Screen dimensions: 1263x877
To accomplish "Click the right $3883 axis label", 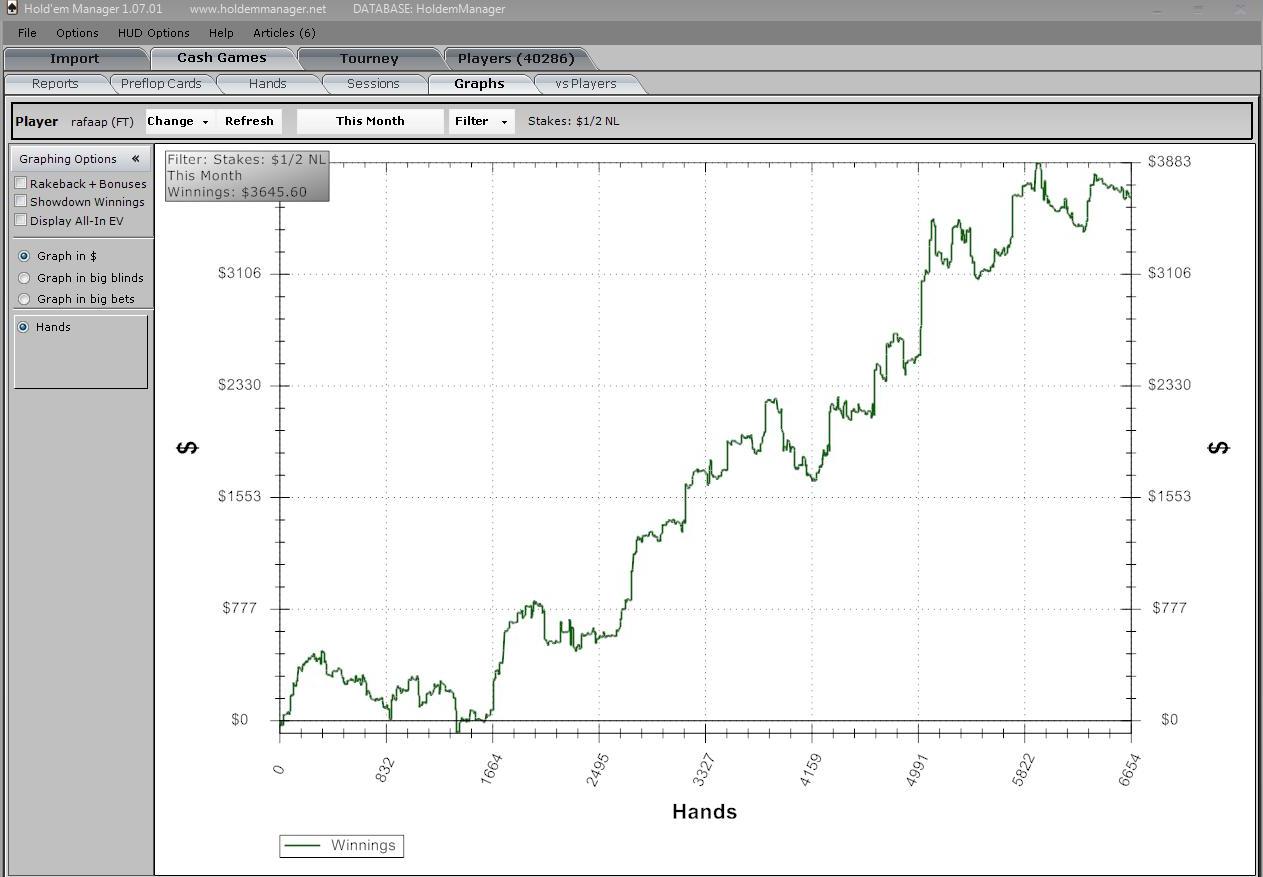I will (1169, 161).
